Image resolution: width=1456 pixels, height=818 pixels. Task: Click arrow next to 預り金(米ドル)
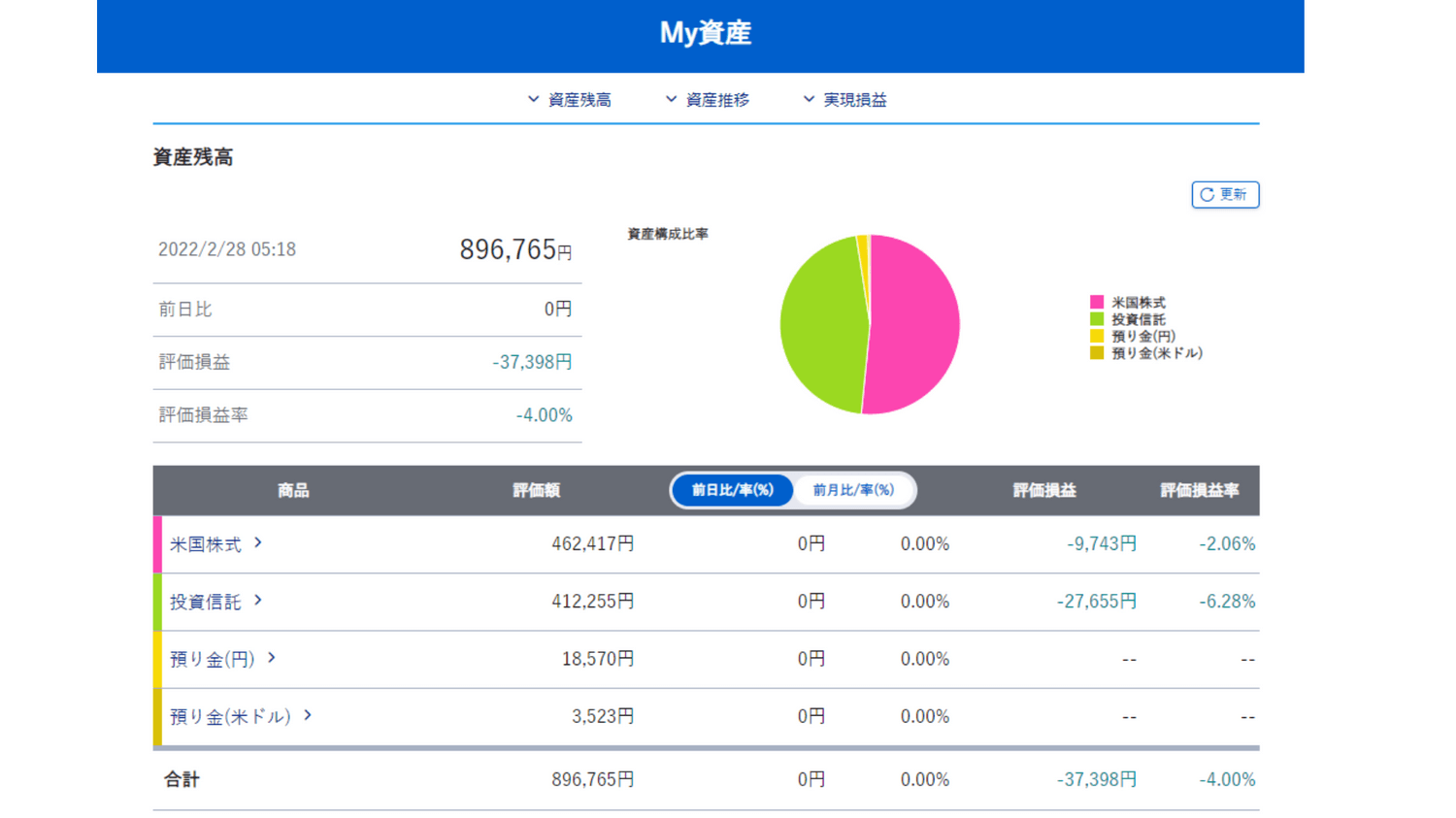tap(308, 714)
